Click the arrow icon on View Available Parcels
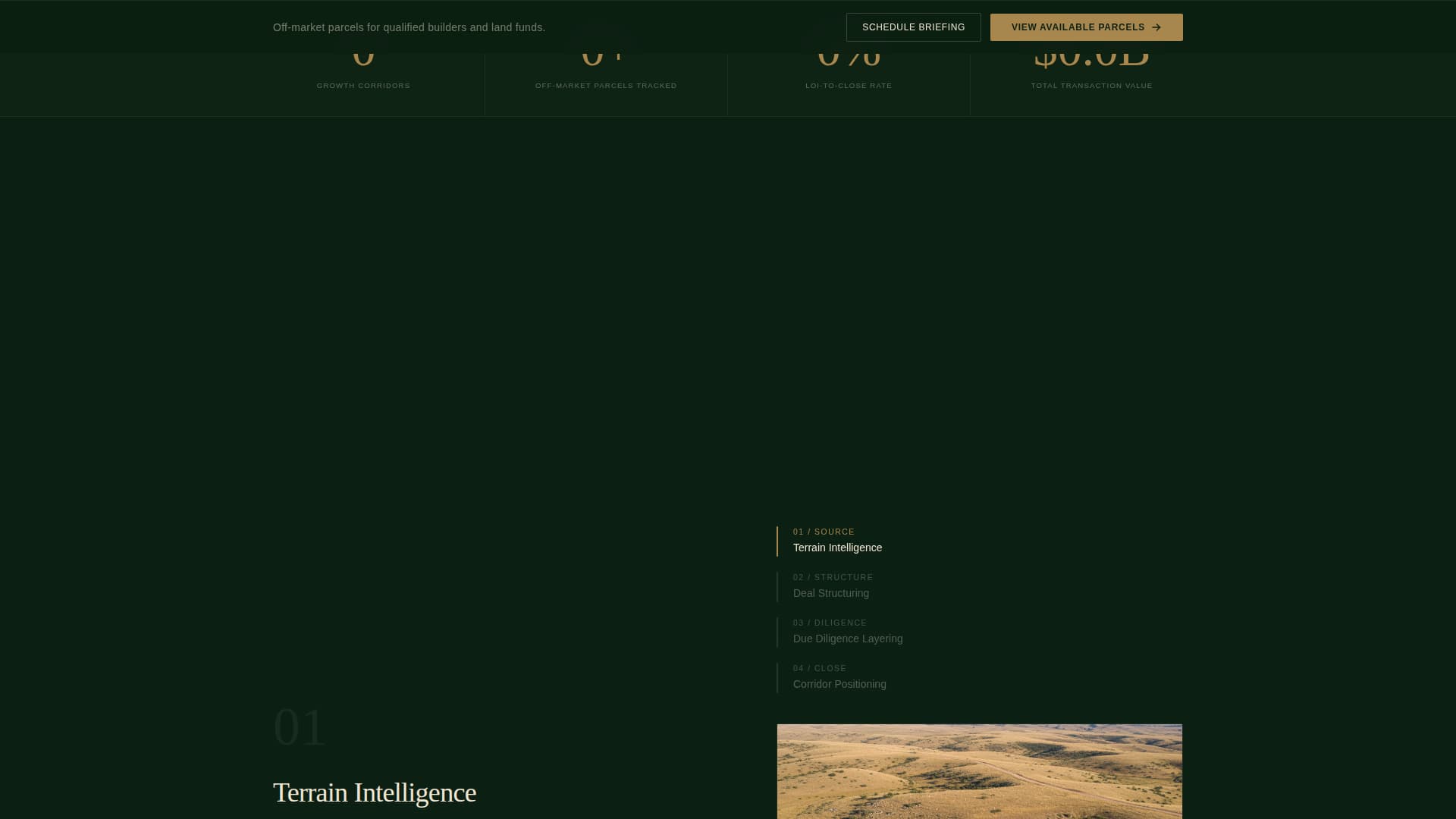This screenshot has height=819, width=1456. point(1157,27)
